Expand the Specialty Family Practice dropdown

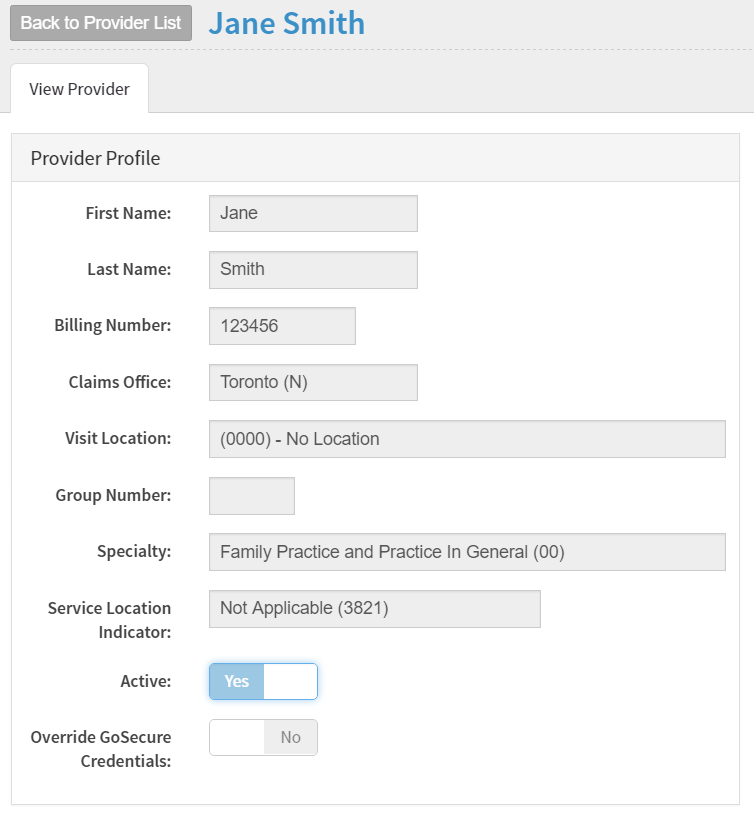467,552
